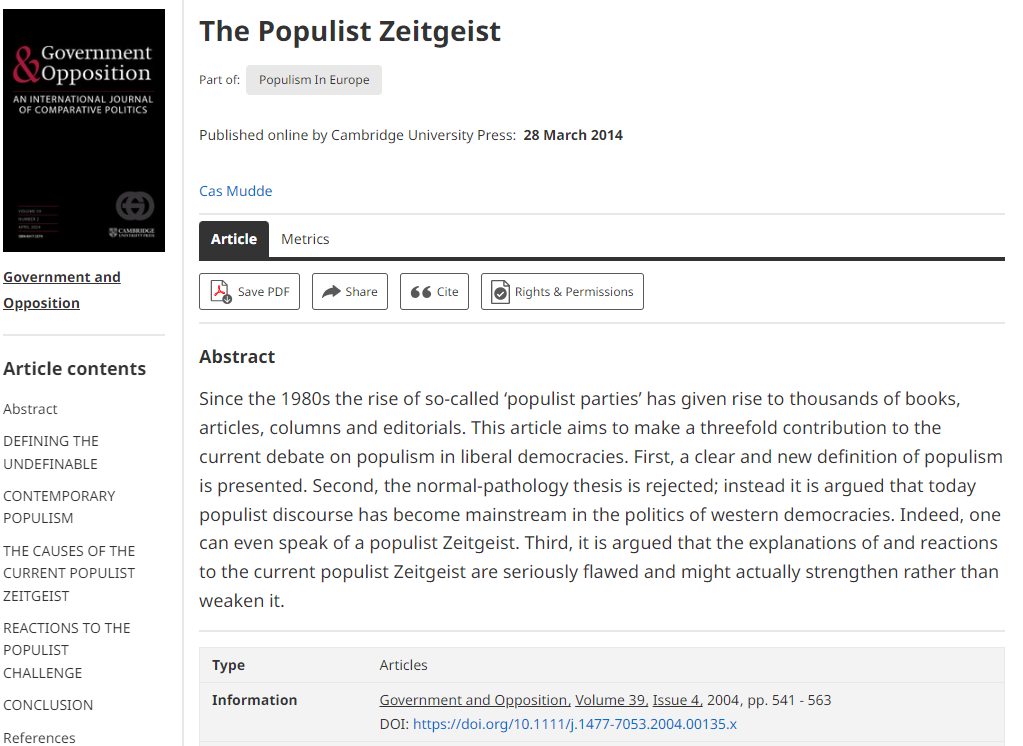This screenshot has width=1023, height=746.
Task: Switch to the Metrics tab
Action: (x=304, y=239)
